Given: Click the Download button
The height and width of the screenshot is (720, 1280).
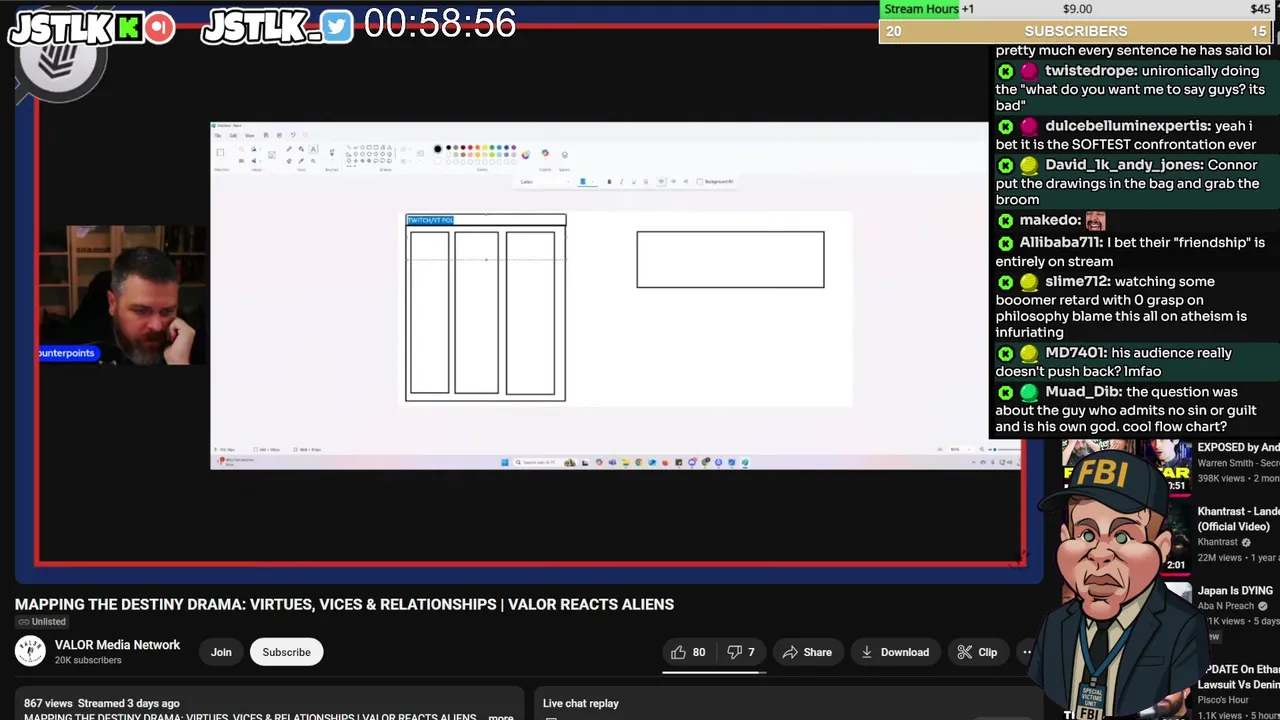Looking at the screenshot, I should click(x=894, y=652).
